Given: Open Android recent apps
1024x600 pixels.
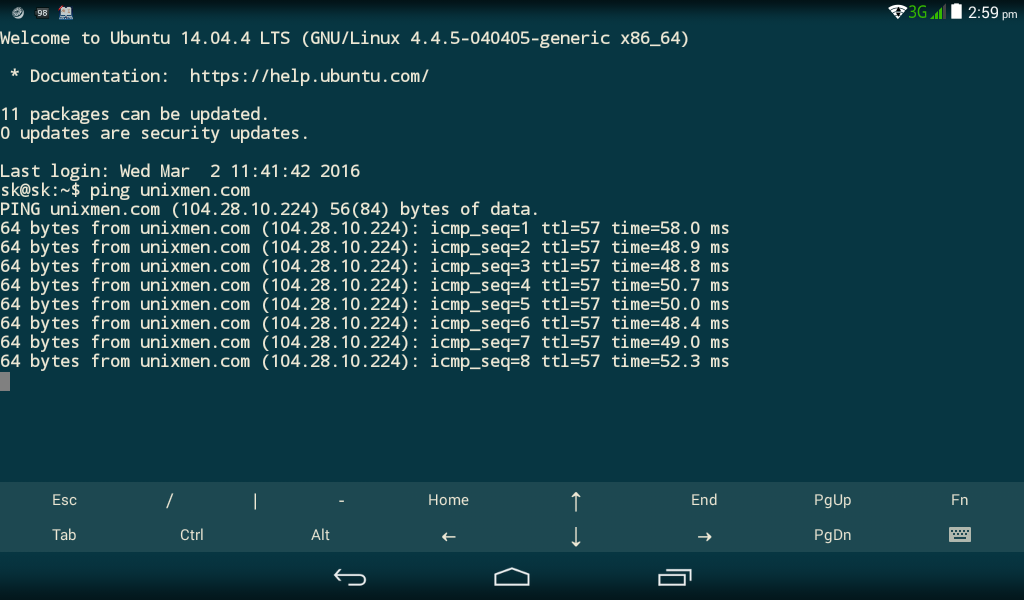Looking at the screenshot, I should coord(675,577).
